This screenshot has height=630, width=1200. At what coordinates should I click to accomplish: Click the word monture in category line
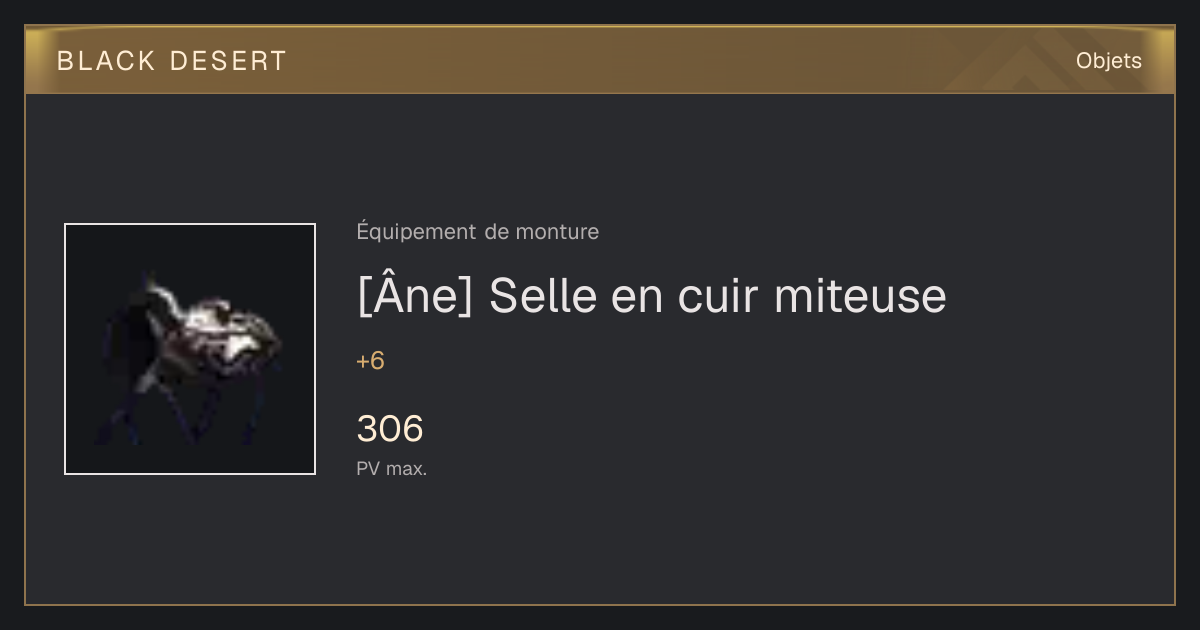point(557,232)
